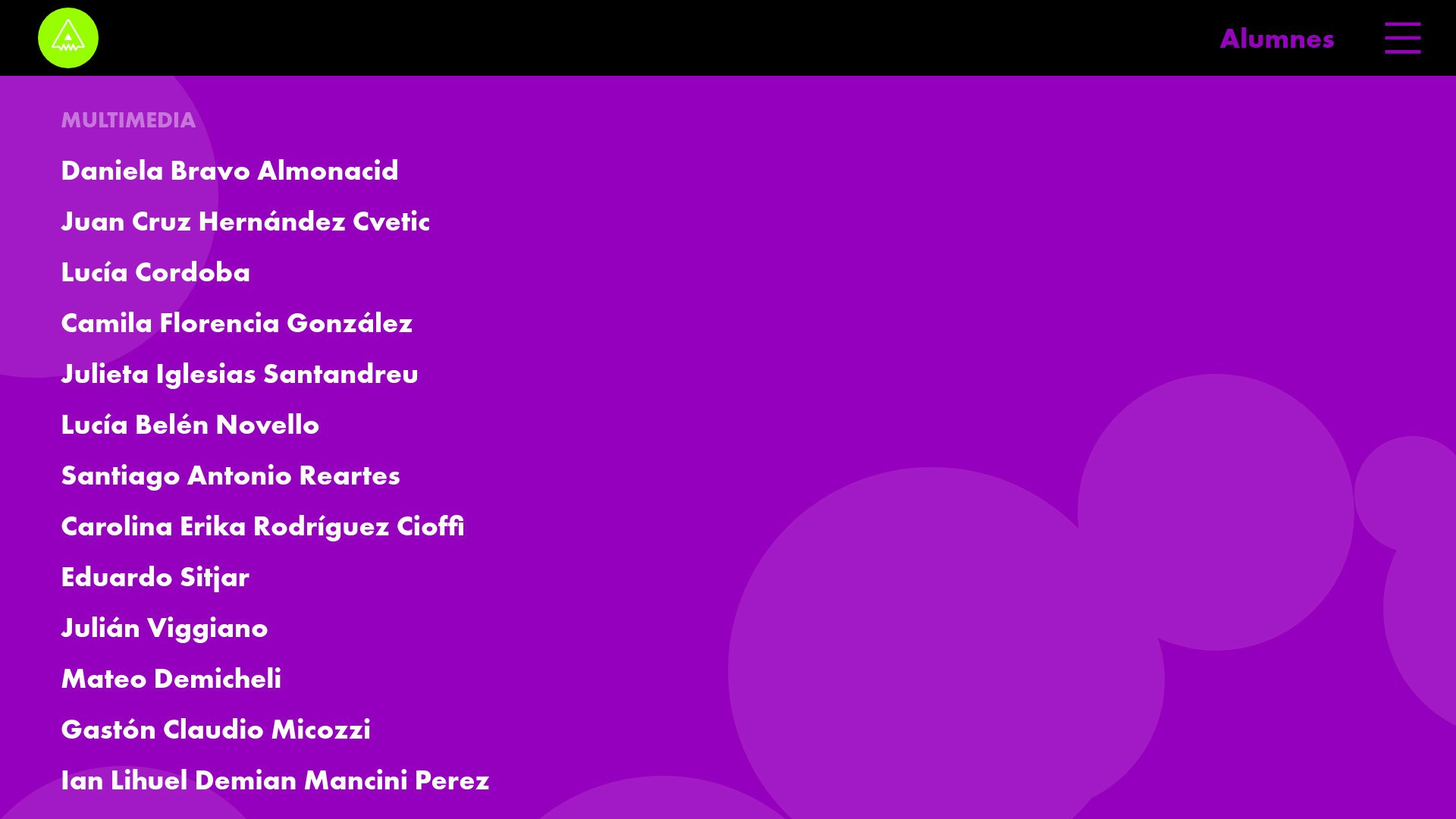Select Julián Viggiano
Screen dimensions: 1456x819
click(165, 628)
